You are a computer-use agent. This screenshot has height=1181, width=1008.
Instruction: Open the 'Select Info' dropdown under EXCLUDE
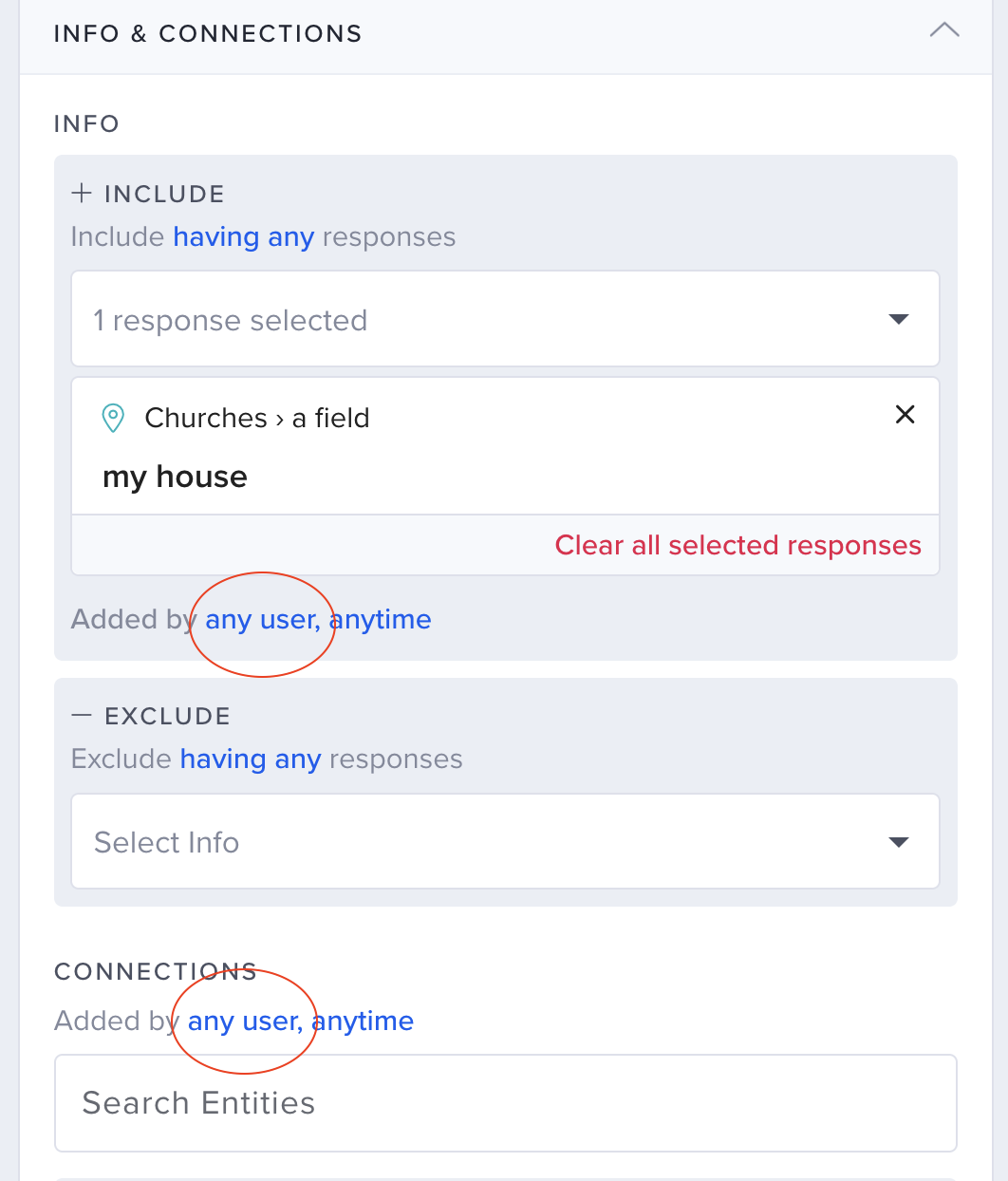(x=504, y=841)
